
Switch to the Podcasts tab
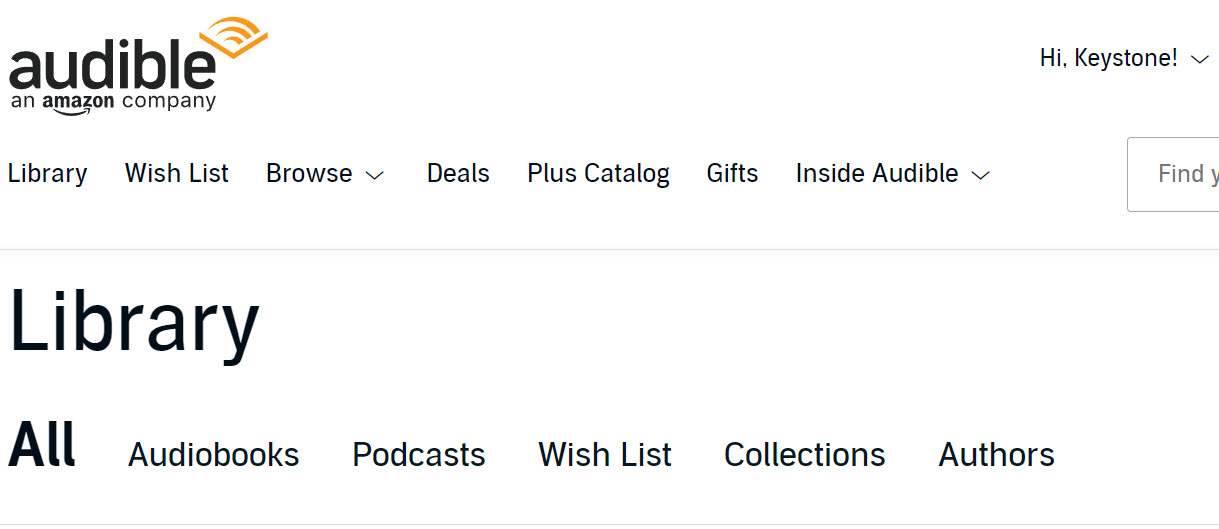[x=419, y=455]
